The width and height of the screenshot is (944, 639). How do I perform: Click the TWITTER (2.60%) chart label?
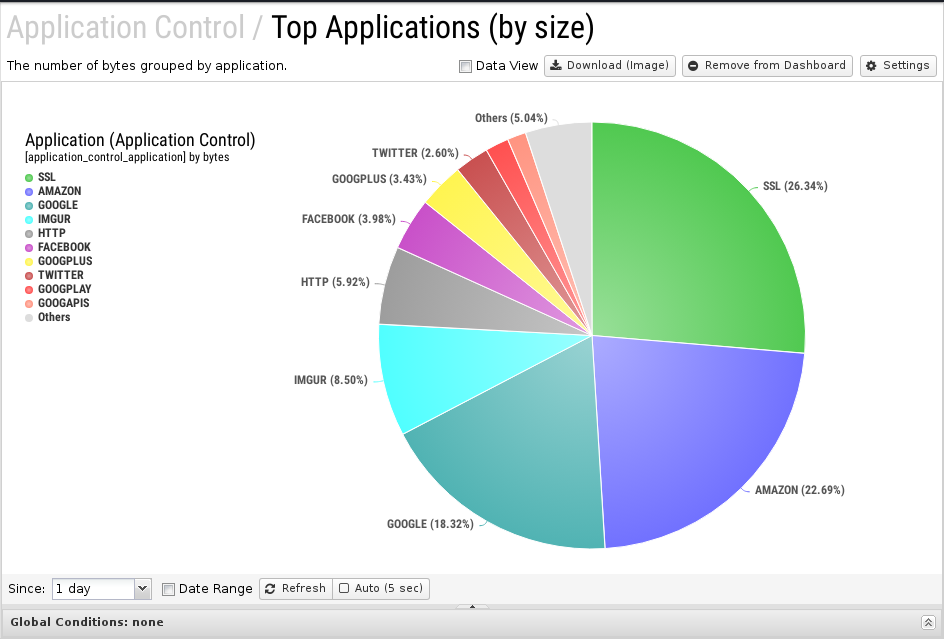(415, 153)
